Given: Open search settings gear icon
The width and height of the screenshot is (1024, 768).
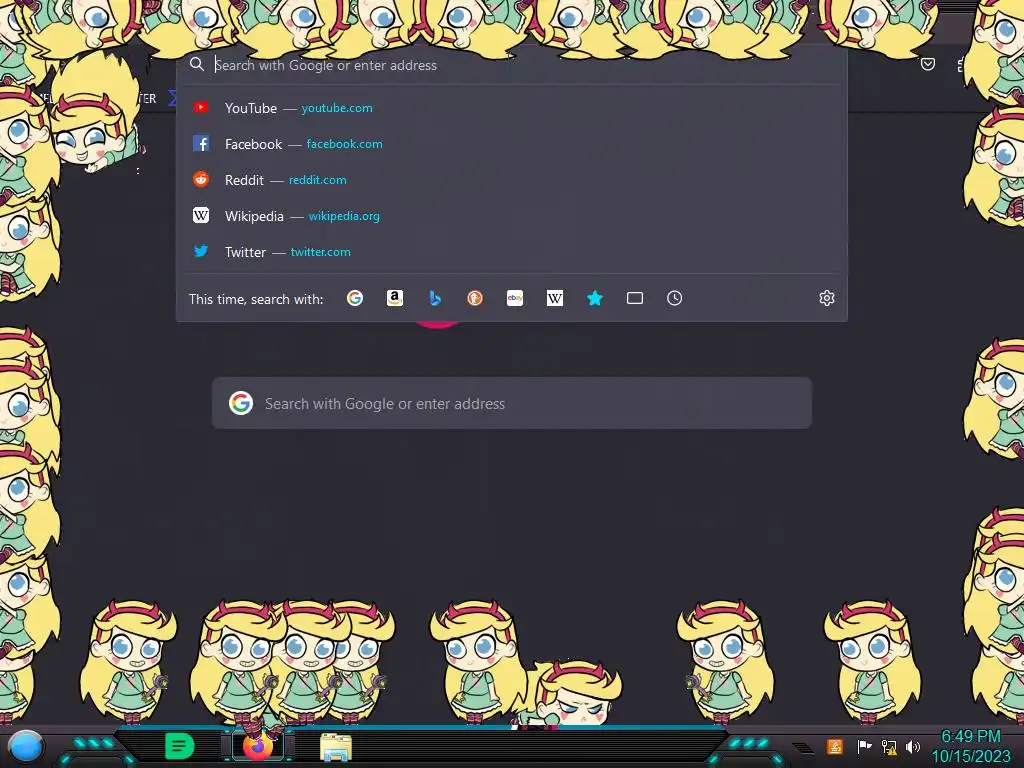Looking at the screenshot, I should point(827,298).
